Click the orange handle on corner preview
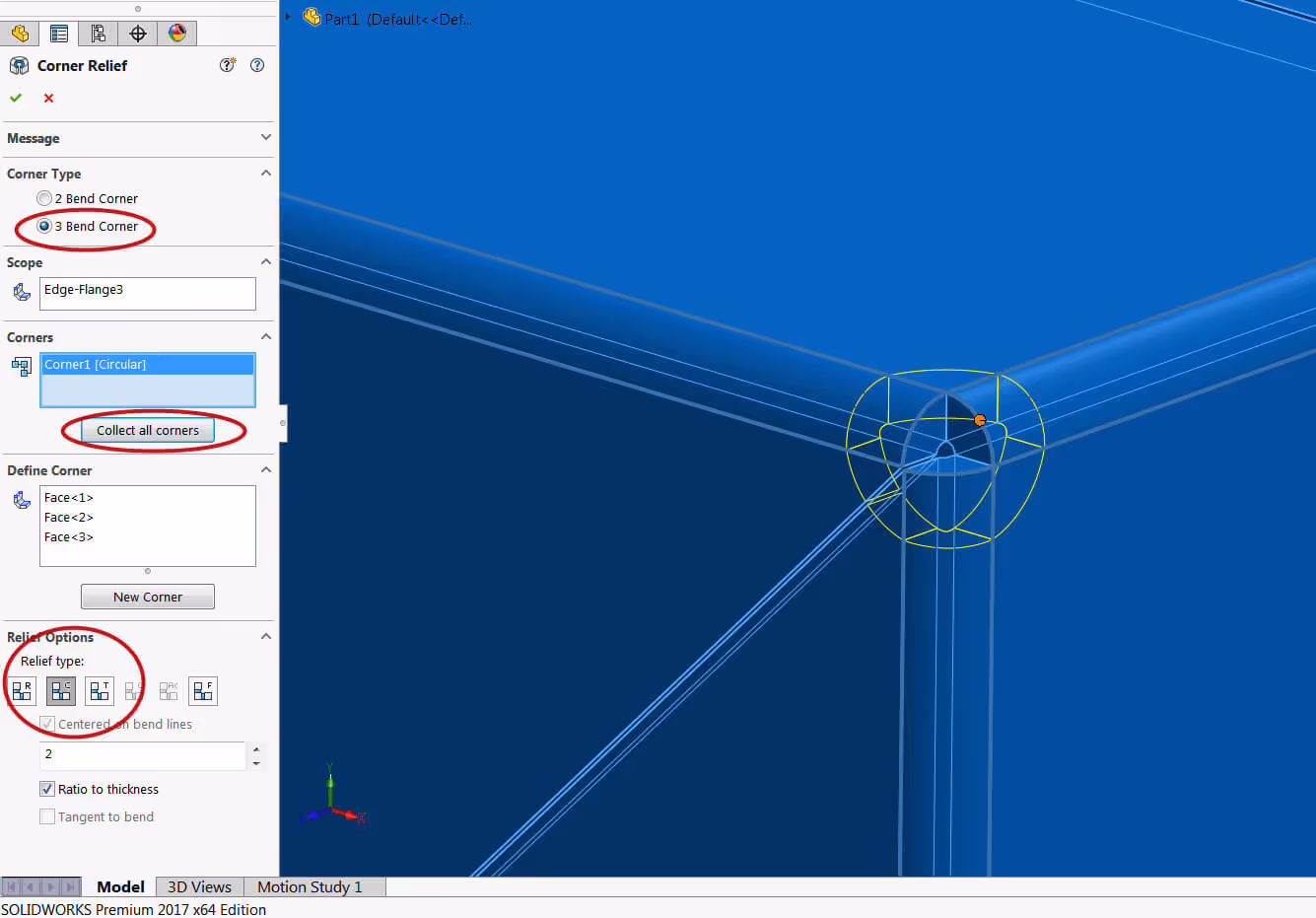The height and width of the screenshot is (918, 1316). [980, 420]
